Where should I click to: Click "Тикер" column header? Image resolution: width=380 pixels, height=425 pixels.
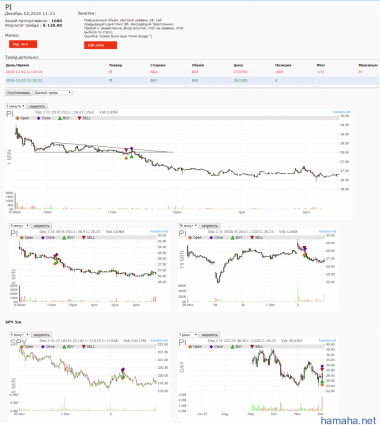tap(116, 65)
